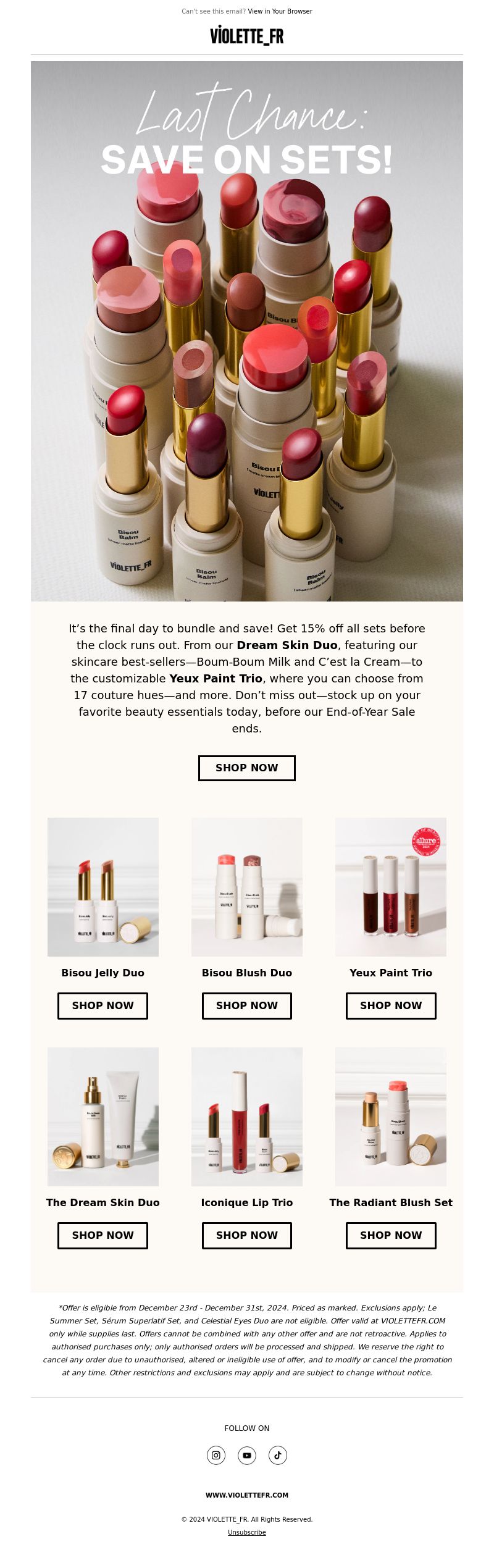Open the Iconique Lip Trio product image

point(247,1117)
